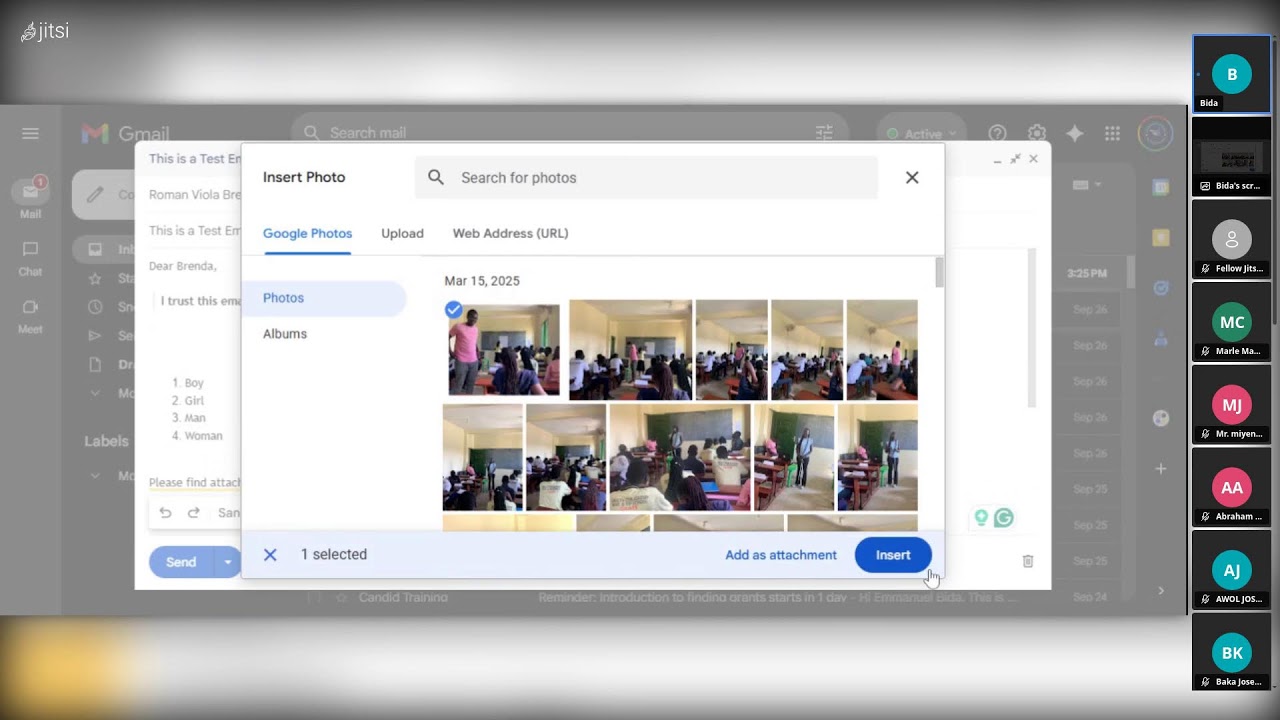Select the BK Baka Jose participant tile

point(1231,652)
